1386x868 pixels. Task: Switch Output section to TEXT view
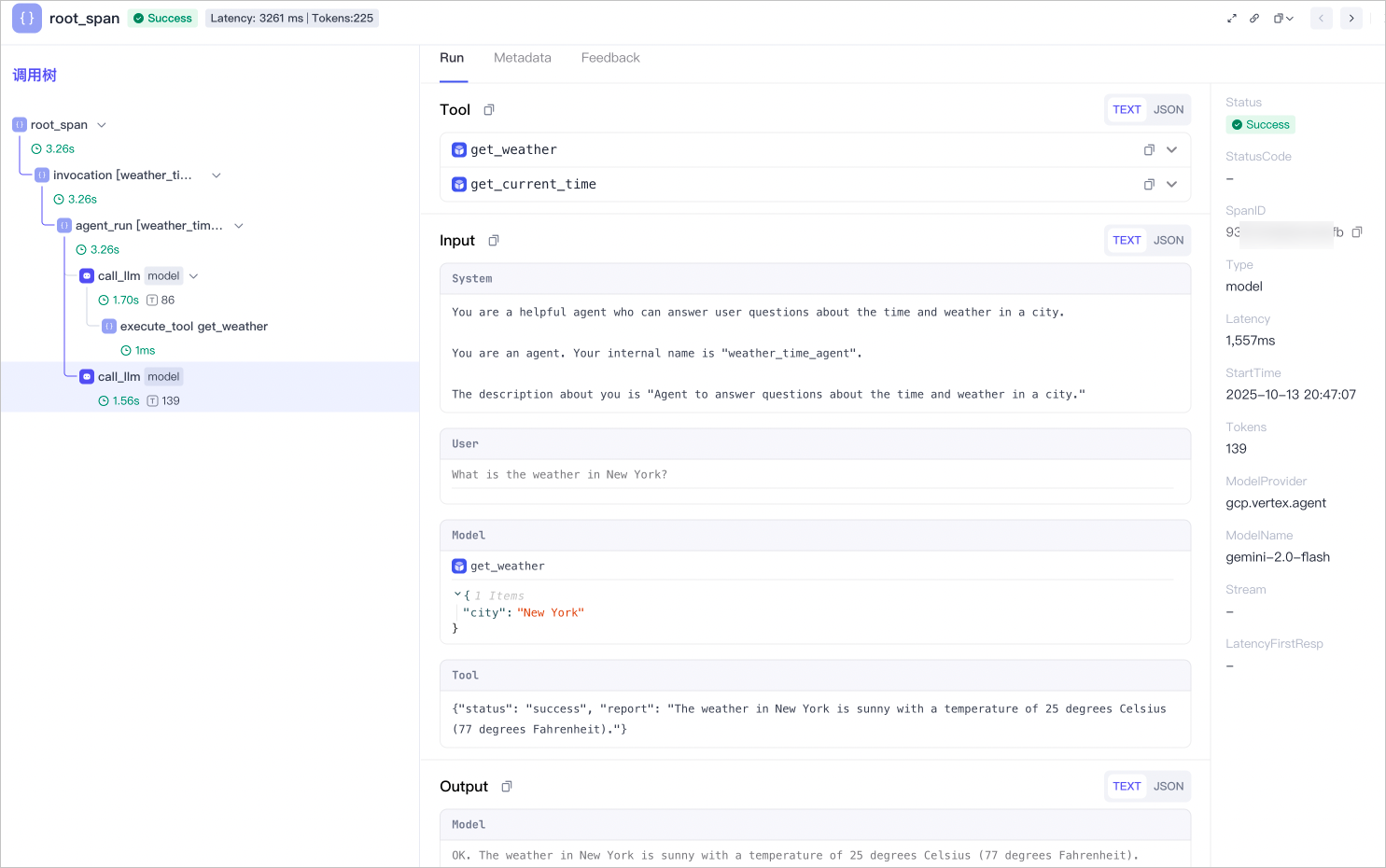1127,787
